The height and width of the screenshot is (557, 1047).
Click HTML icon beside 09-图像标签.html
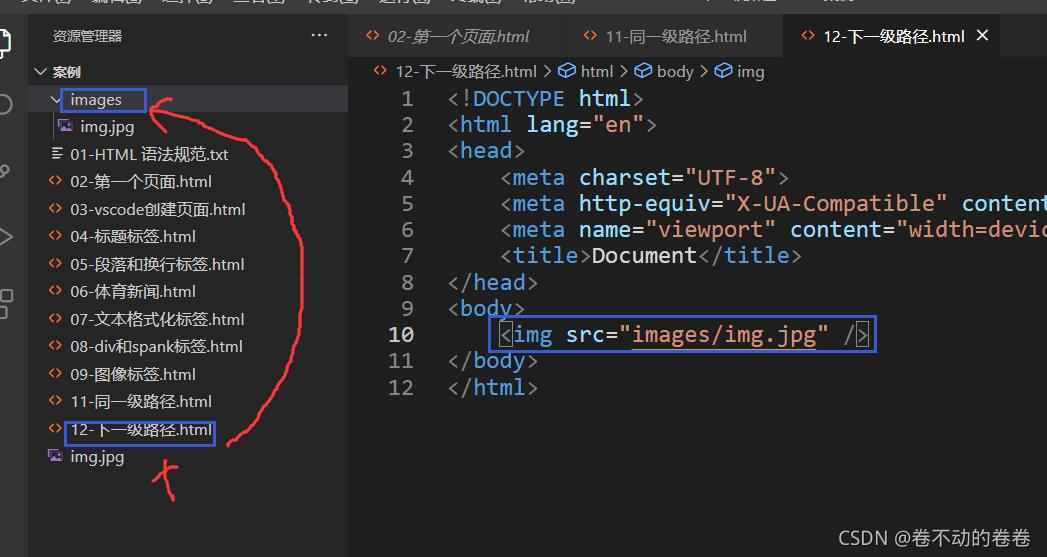(x=55, y=373)
